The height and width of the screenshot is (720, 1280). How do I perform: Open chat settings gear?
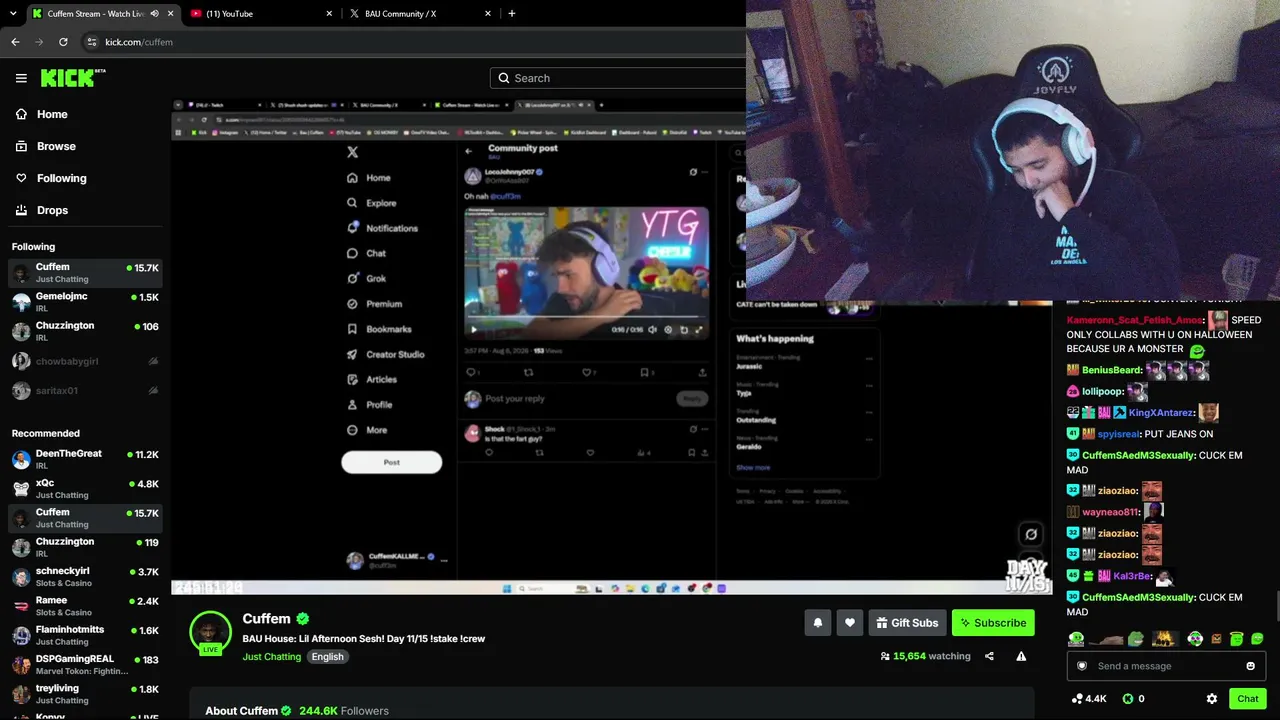[x=1212, y=699]
